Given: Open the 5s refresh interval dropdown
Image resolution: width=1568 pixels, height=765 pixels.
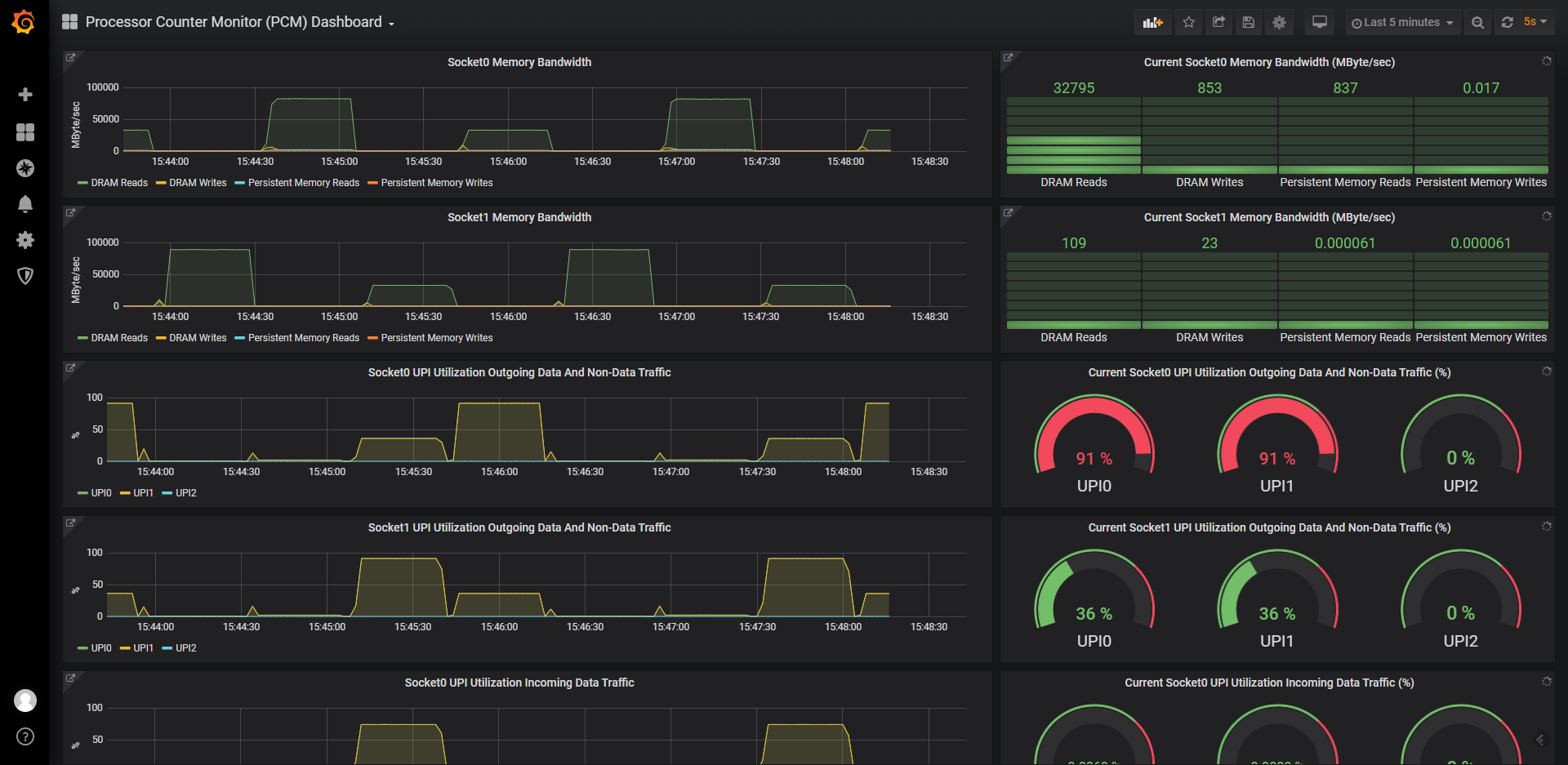Looking at the screenshot, I should coord(1534,22).
